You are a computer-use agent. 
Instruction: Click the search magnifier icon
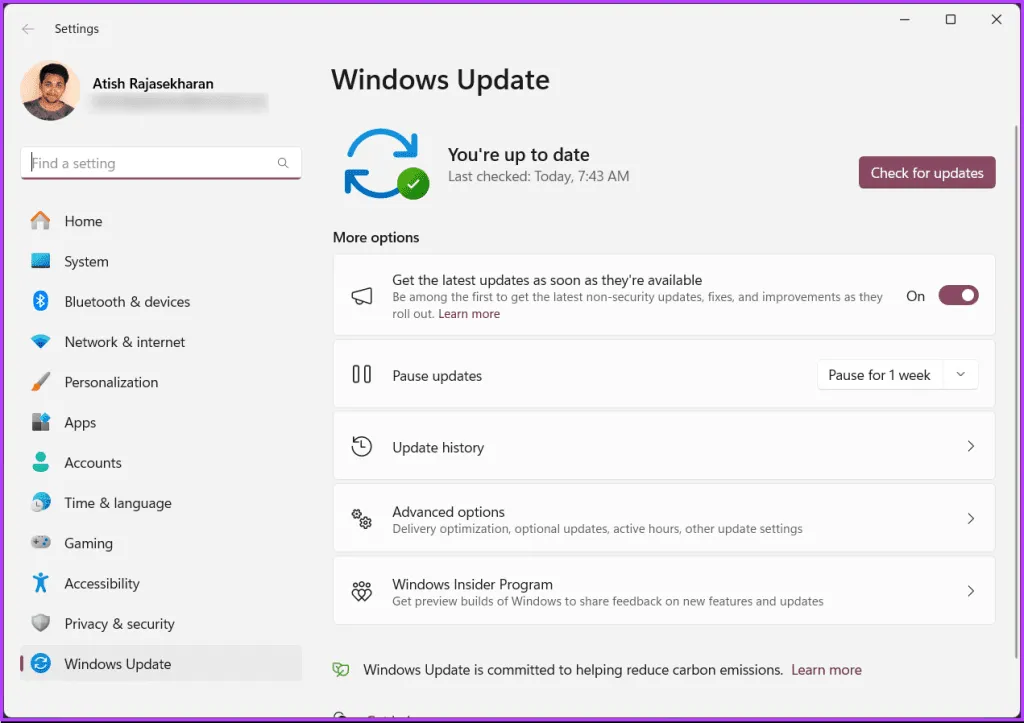point(283,163)
